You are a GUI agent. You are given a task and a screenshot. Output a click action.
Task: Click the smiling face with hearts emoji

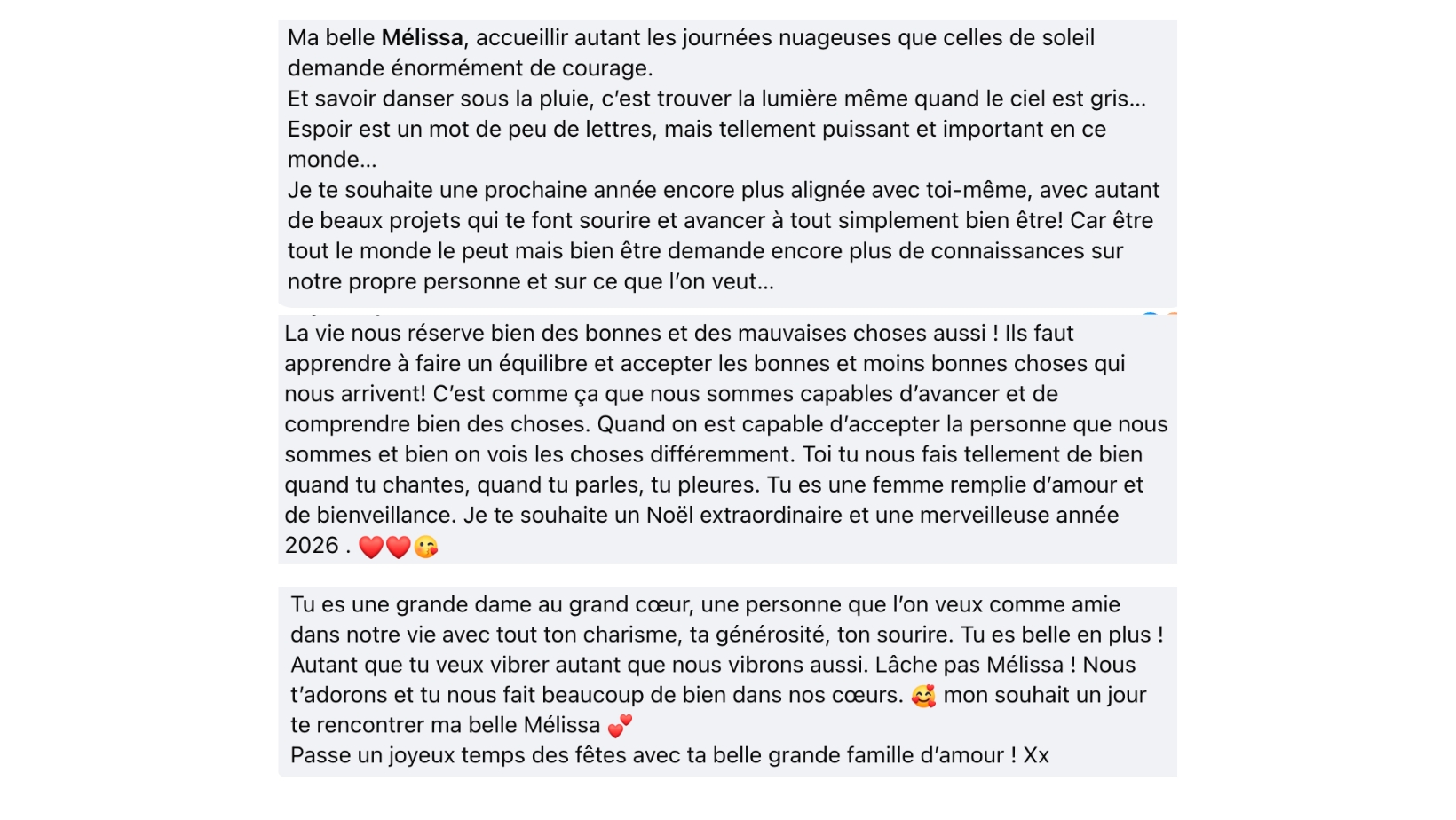pyautogui.click(x=923, y=696)
